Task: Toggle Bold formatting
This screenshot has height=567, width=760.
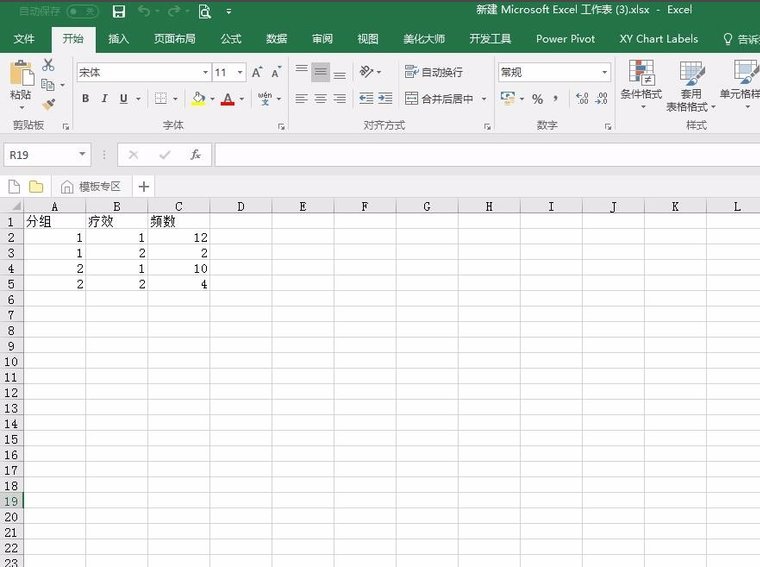Action: point(86,98)
